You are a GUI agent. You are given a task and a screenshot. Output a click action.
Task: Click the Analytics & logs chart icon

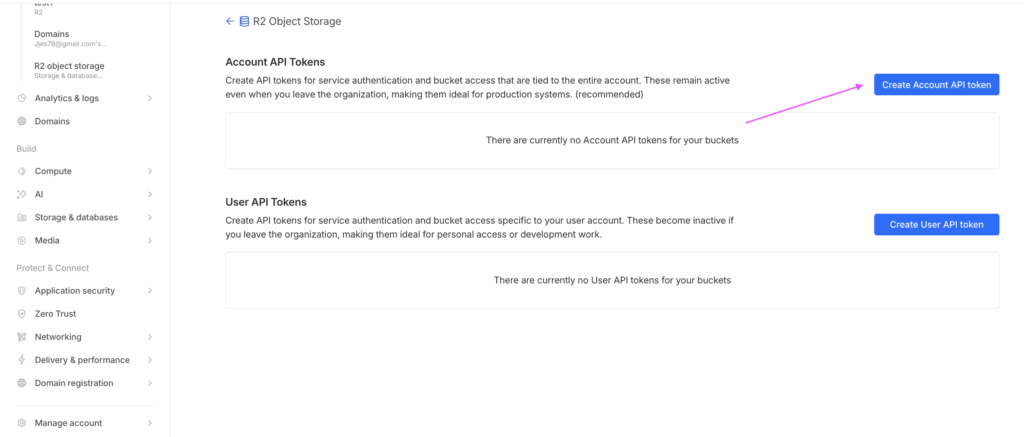pyautogui.click(x=22, y=98)
